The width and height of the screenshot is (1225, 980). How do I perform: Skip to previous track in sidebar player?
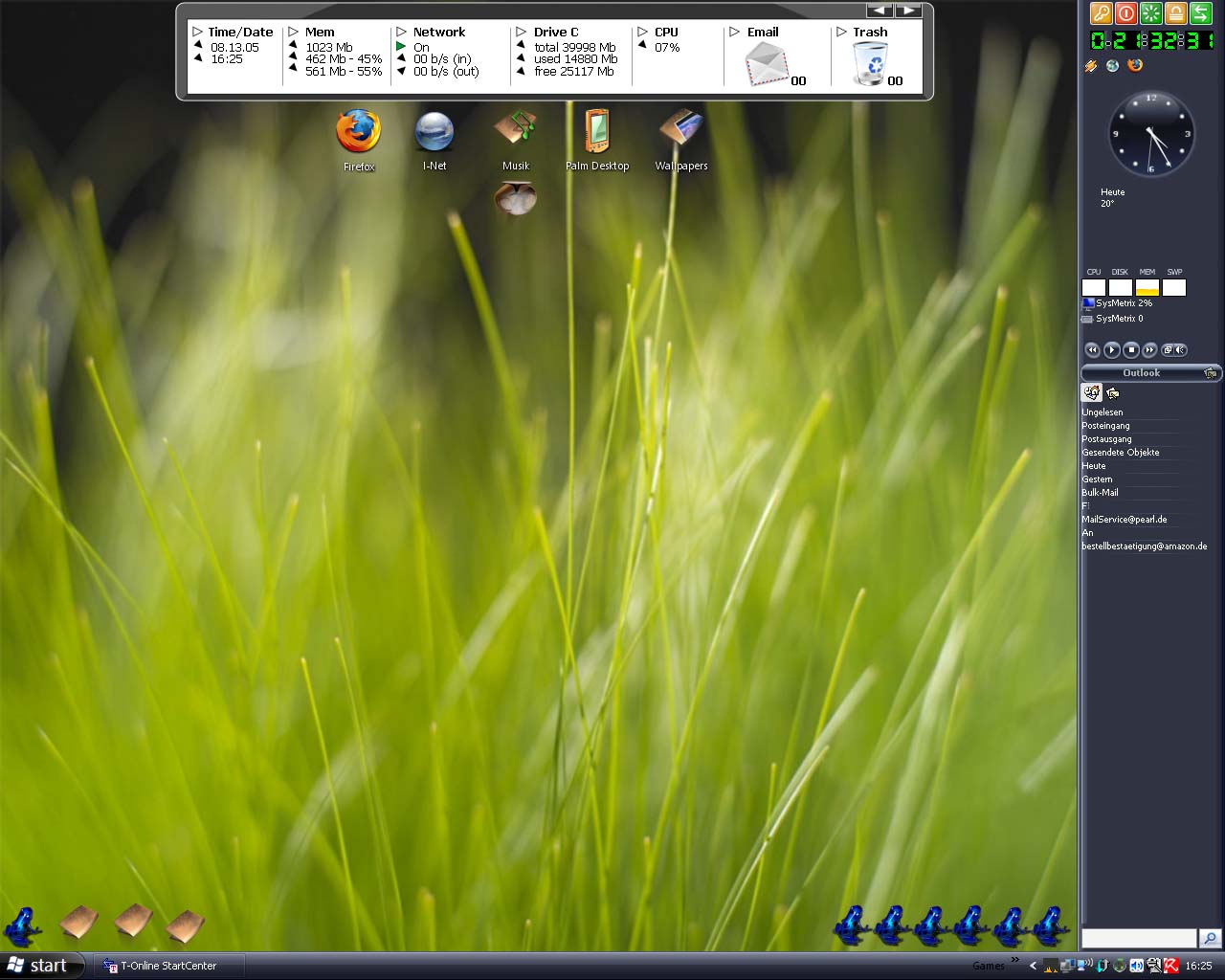[x=1092, y=349]
